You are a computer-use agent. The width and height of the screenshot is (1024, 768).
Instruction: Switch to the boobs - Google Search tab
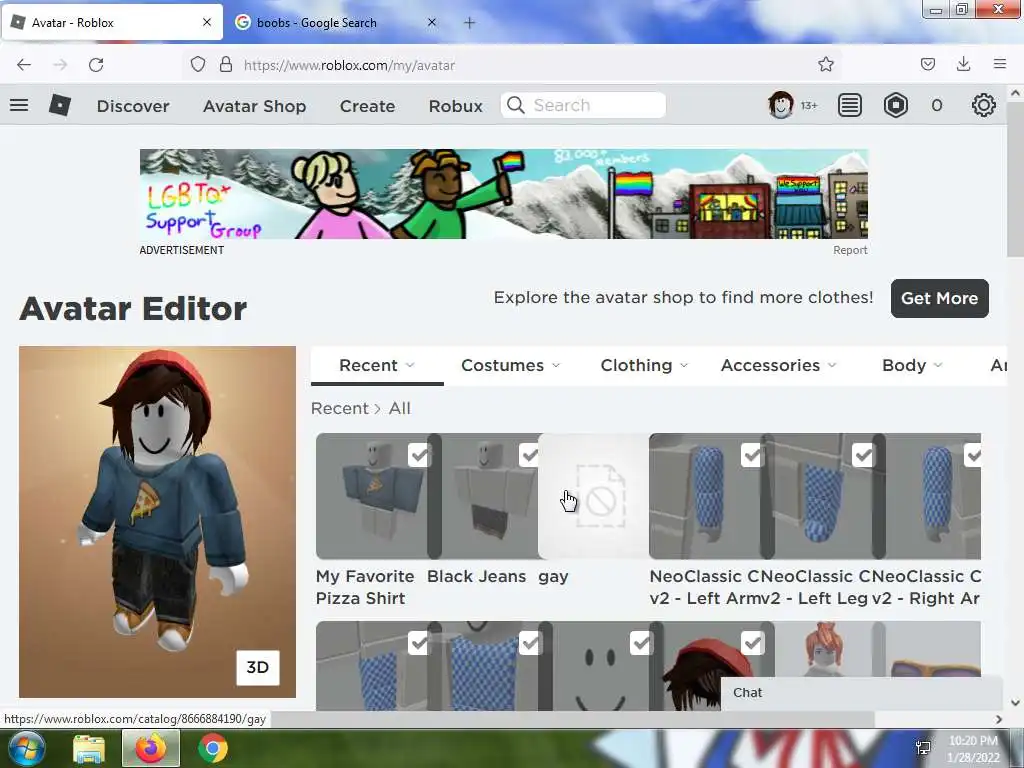click(x=336, y=22)
